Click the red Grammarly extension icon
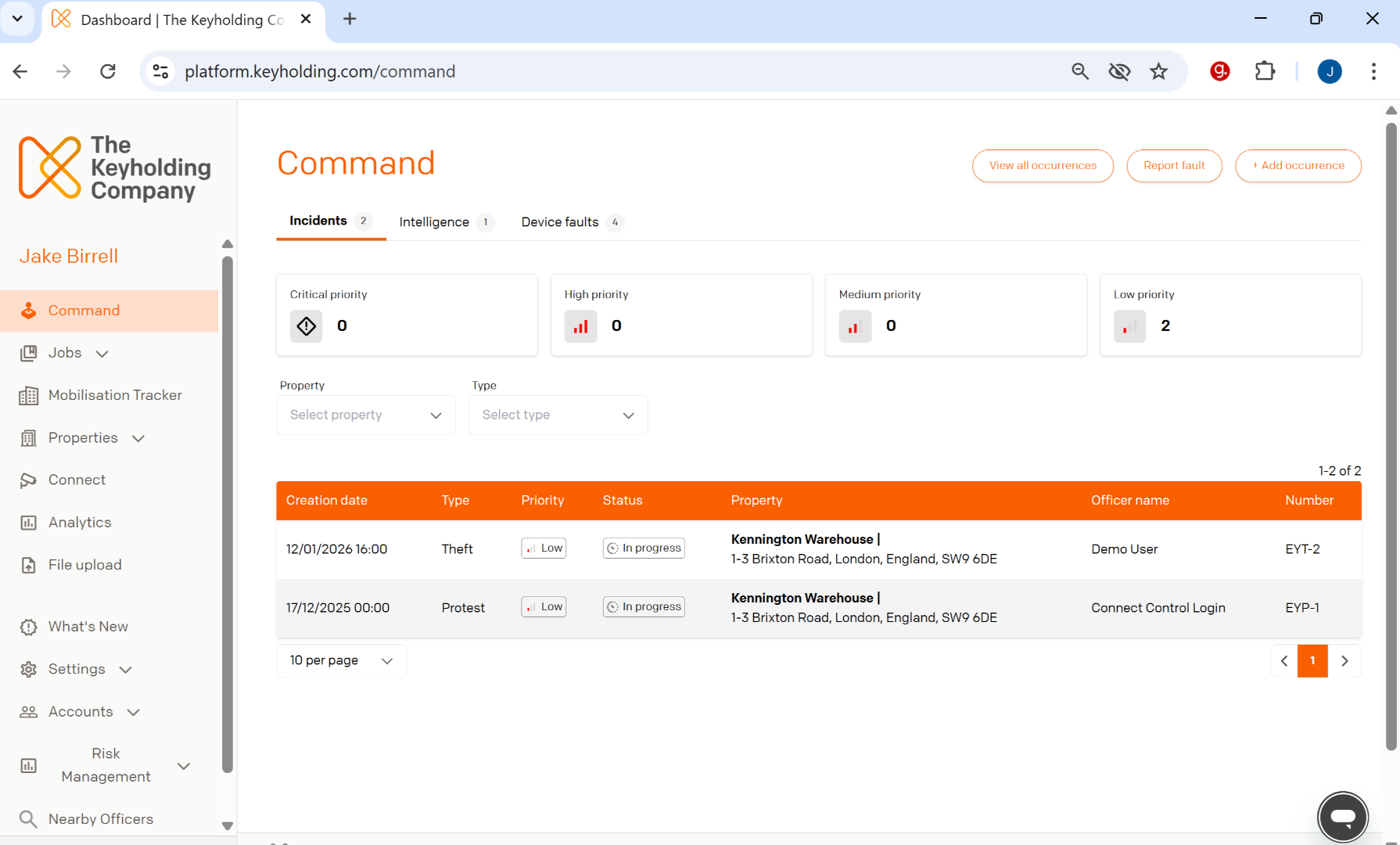The height and width of the screenshot is (845, 1400). [1219, 71]
